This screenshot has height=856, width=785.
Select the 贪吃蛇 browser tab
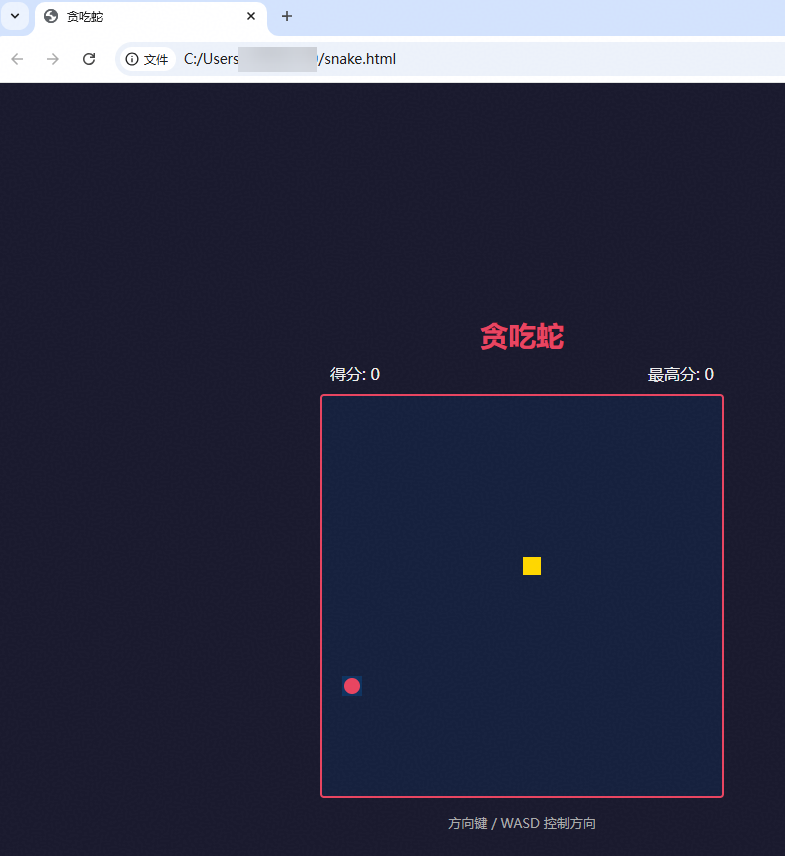point(151,17)
